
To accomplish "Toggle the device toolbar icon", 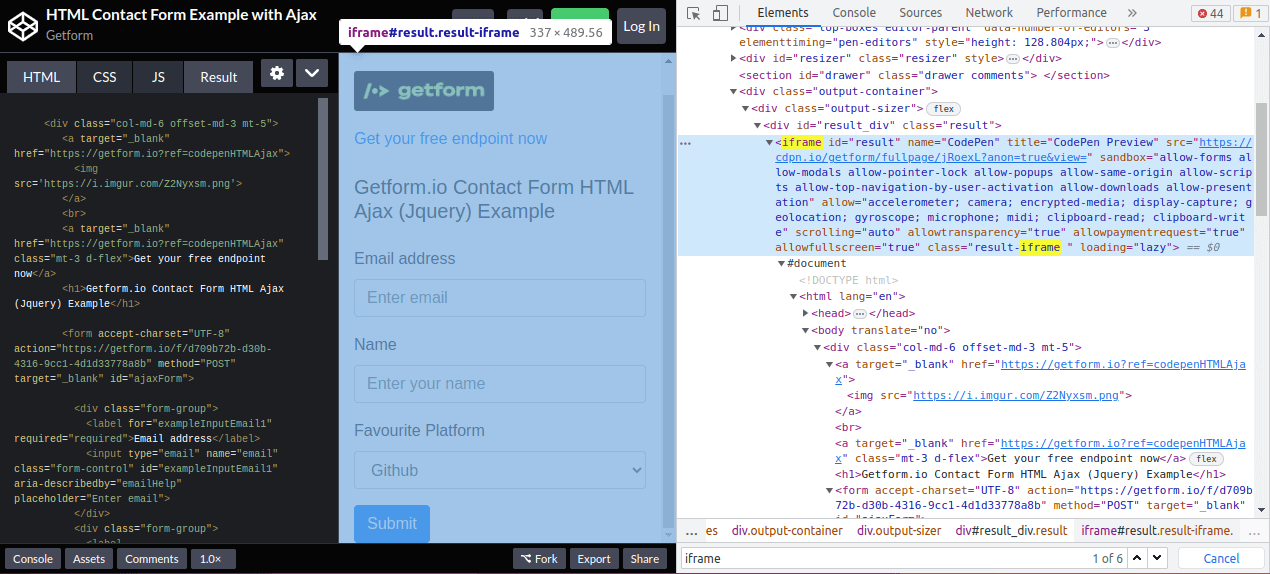I will point(720,13).
